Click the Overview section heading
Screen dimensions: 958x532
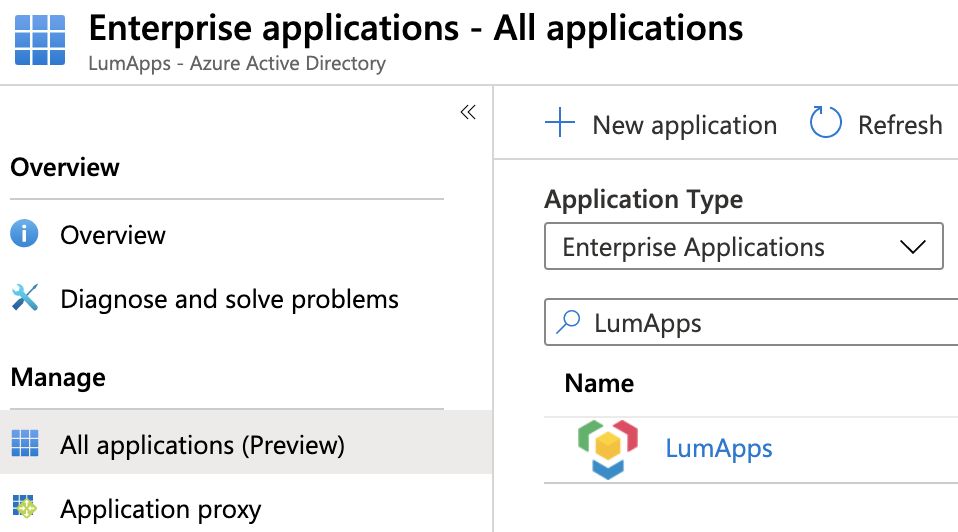(x=65, y=167)
